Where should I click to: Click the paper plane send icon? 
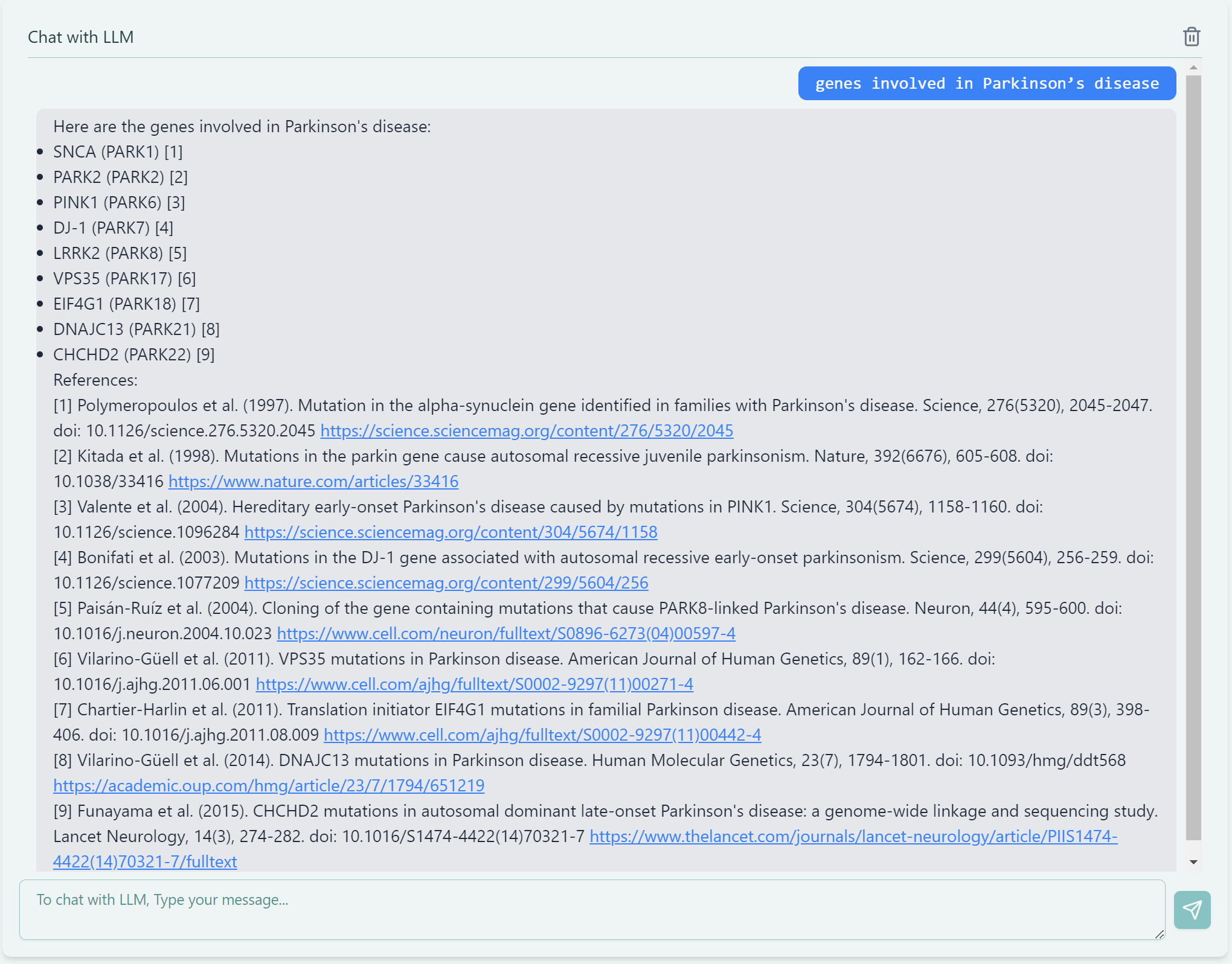(x=1191, y=910)
